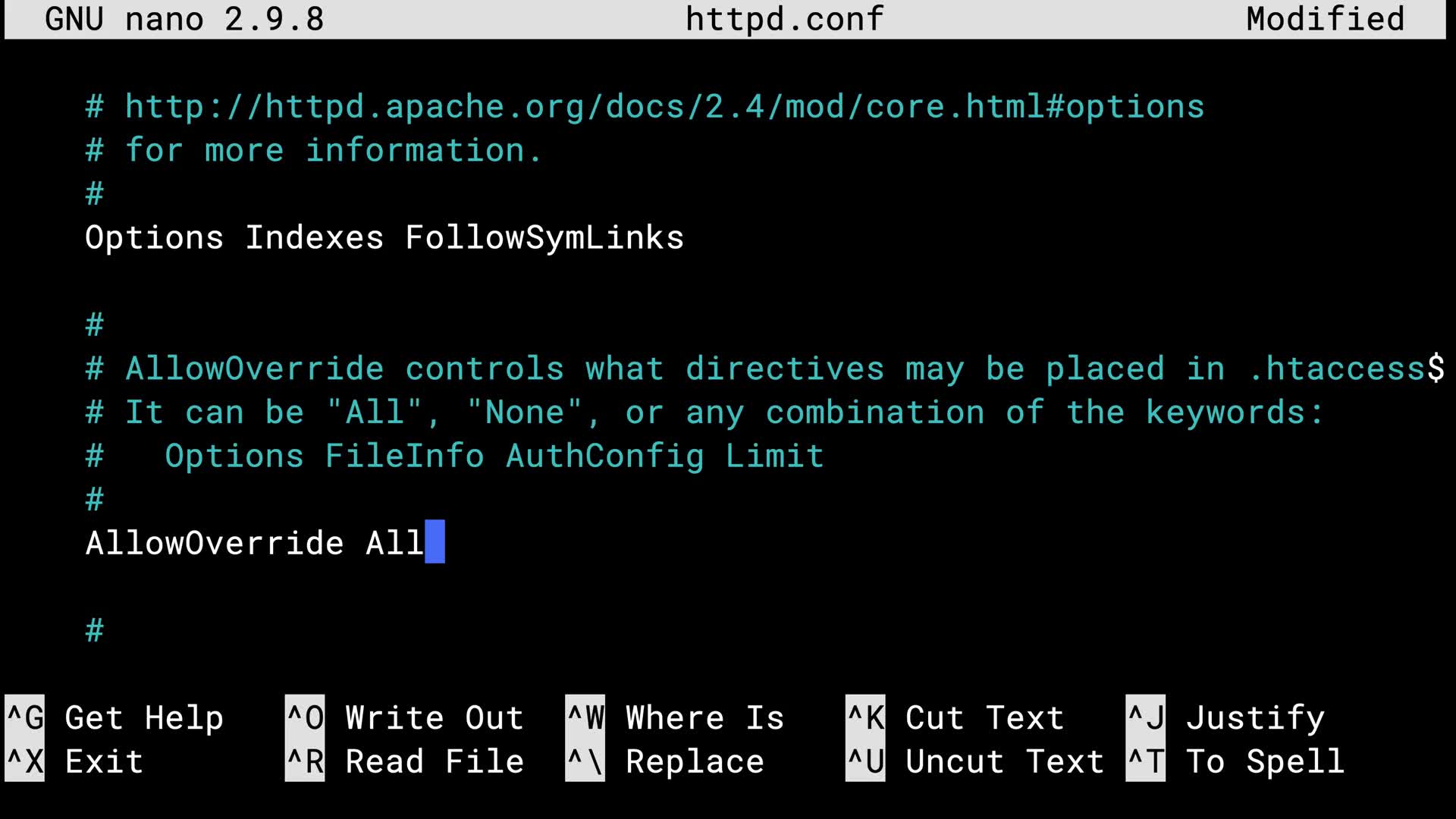The image size is (1456, 819).
Task: Click the httpd.conf filename in title bar
Action: [785, 19]
